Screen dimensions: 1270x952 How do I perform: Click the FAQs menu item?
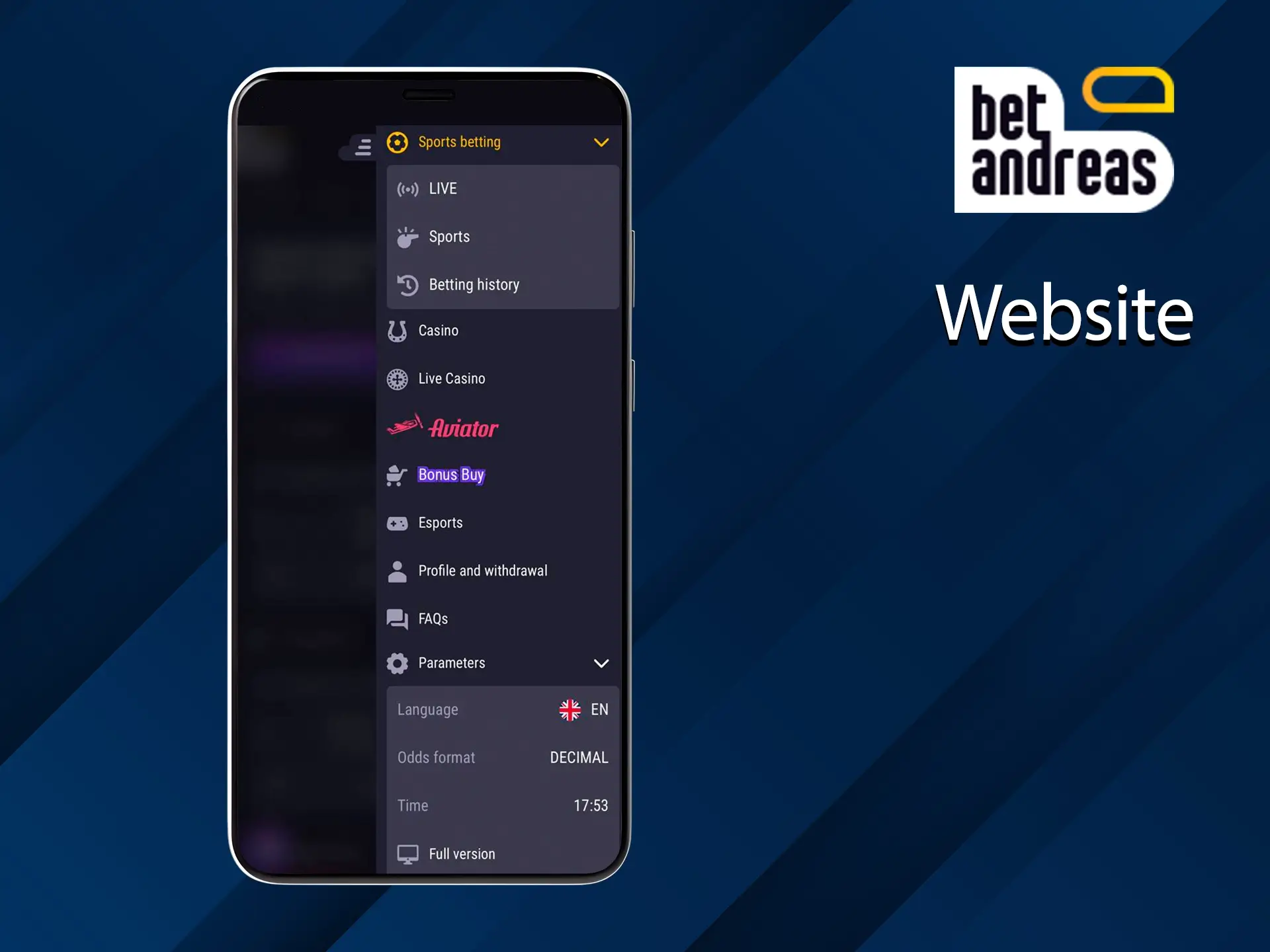(x=433, y=618)
